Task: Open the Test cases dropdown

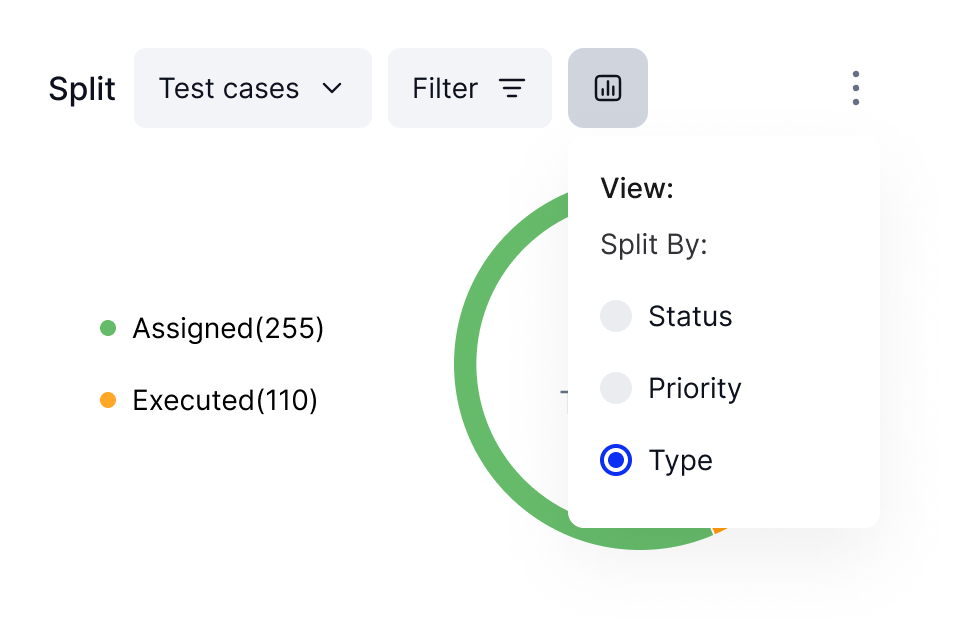Action: coord(253,88)
